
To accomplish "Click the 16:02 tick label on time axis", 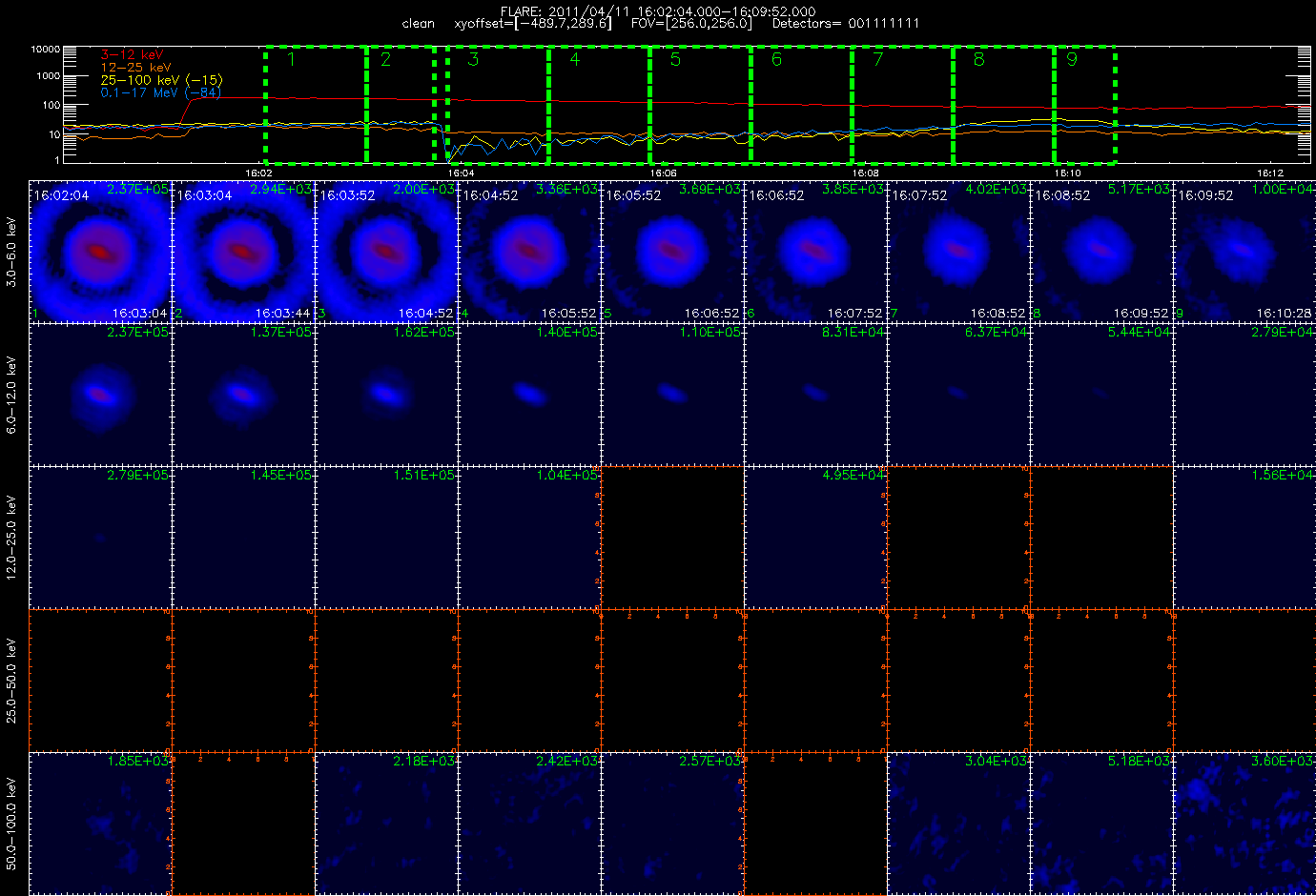I will point(259,173).
